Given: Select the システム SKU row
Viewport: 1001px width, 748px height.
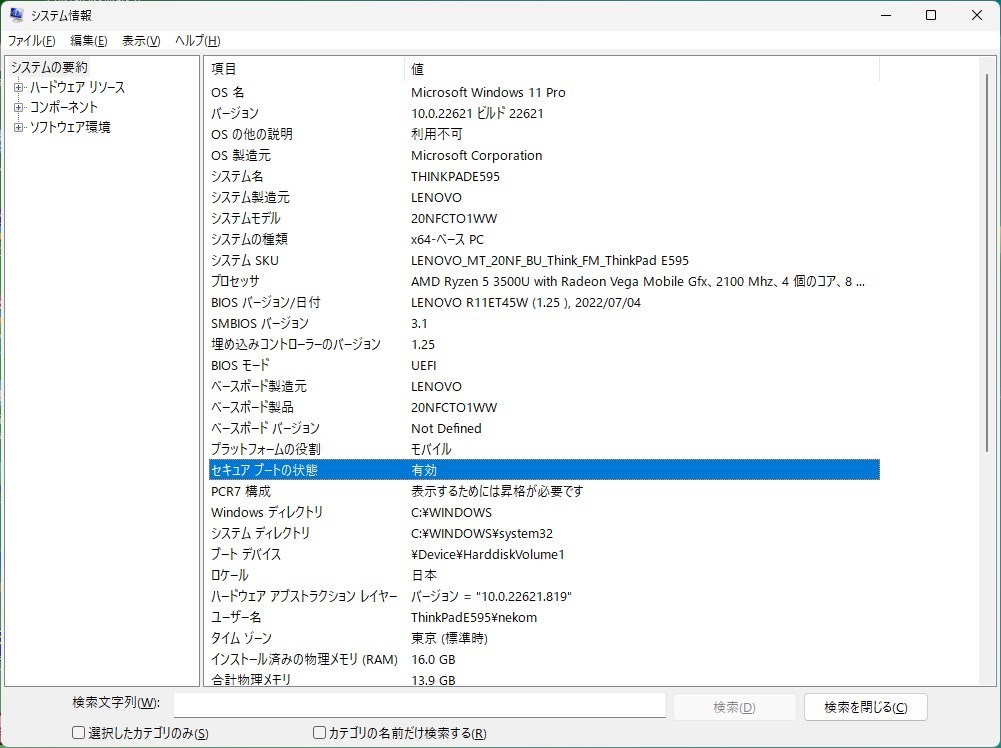Looking at the screenshot, I should (544, 260).
